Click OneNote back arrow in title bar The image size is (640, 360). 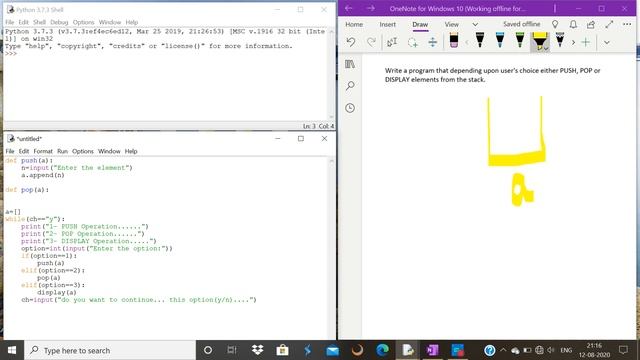(x=349, y=9)
